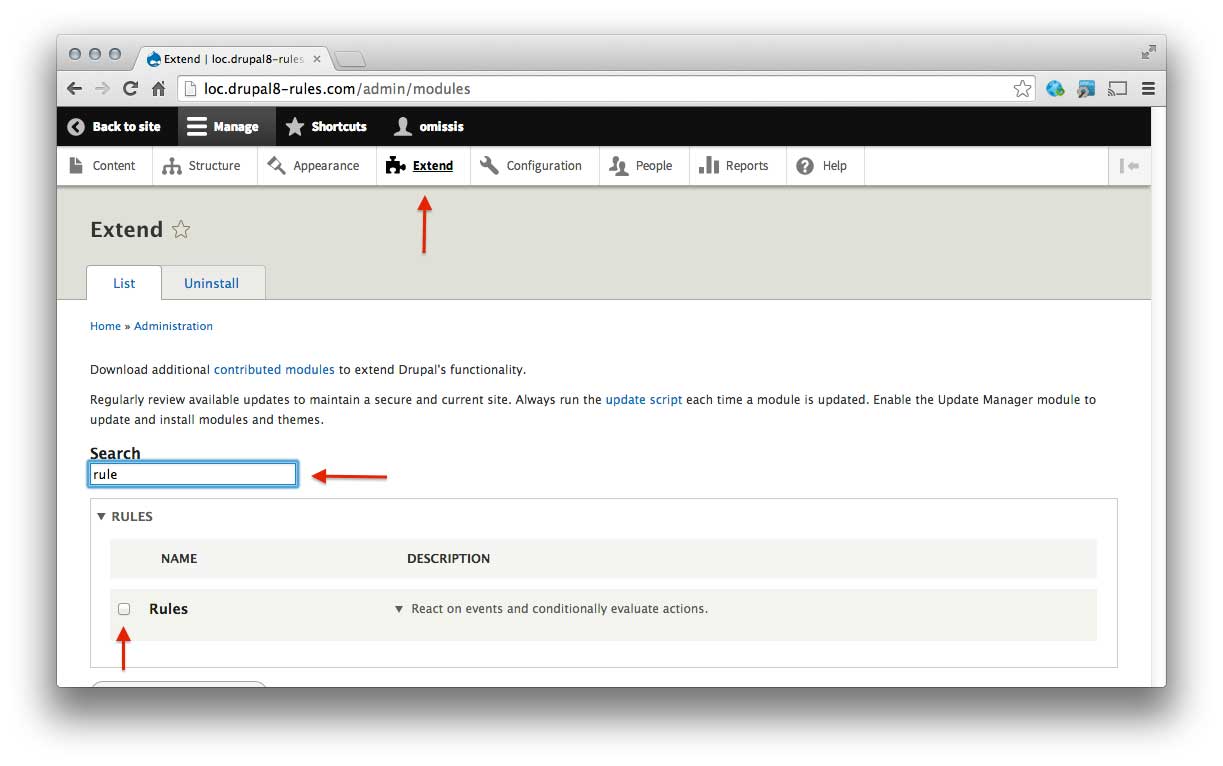
Task: Open a new browser tab
Action: [350, 59]
